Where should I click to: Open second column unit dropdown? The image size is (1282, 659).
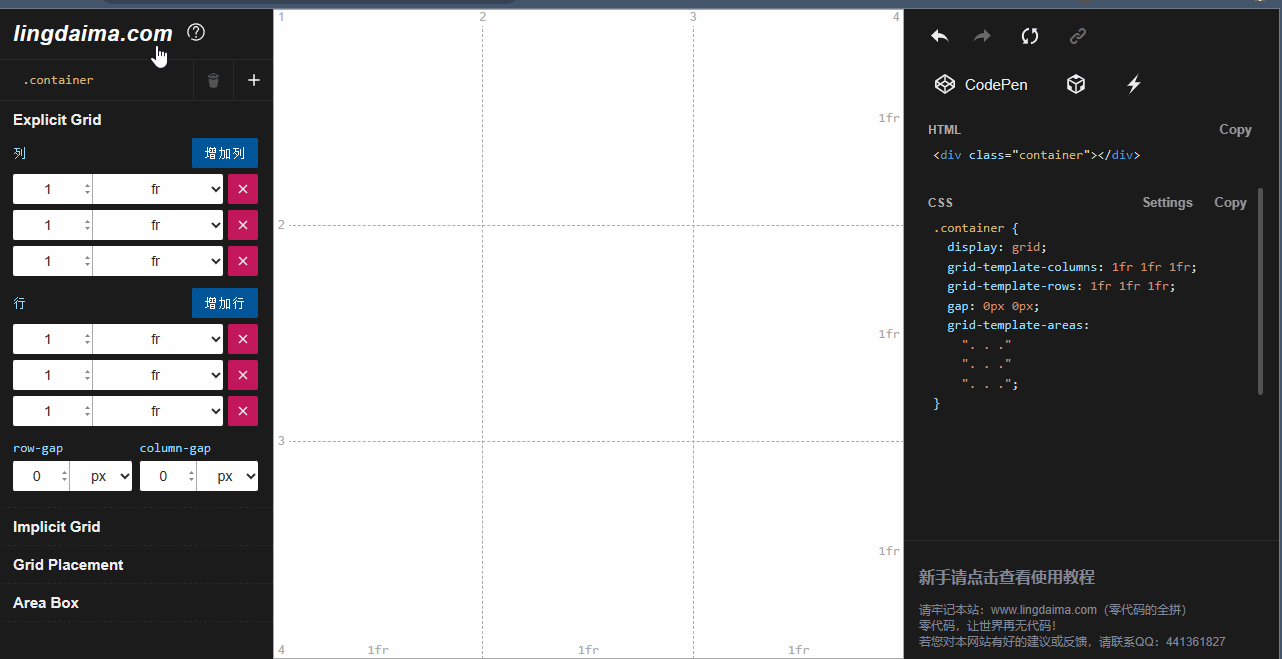coord(158,225)
